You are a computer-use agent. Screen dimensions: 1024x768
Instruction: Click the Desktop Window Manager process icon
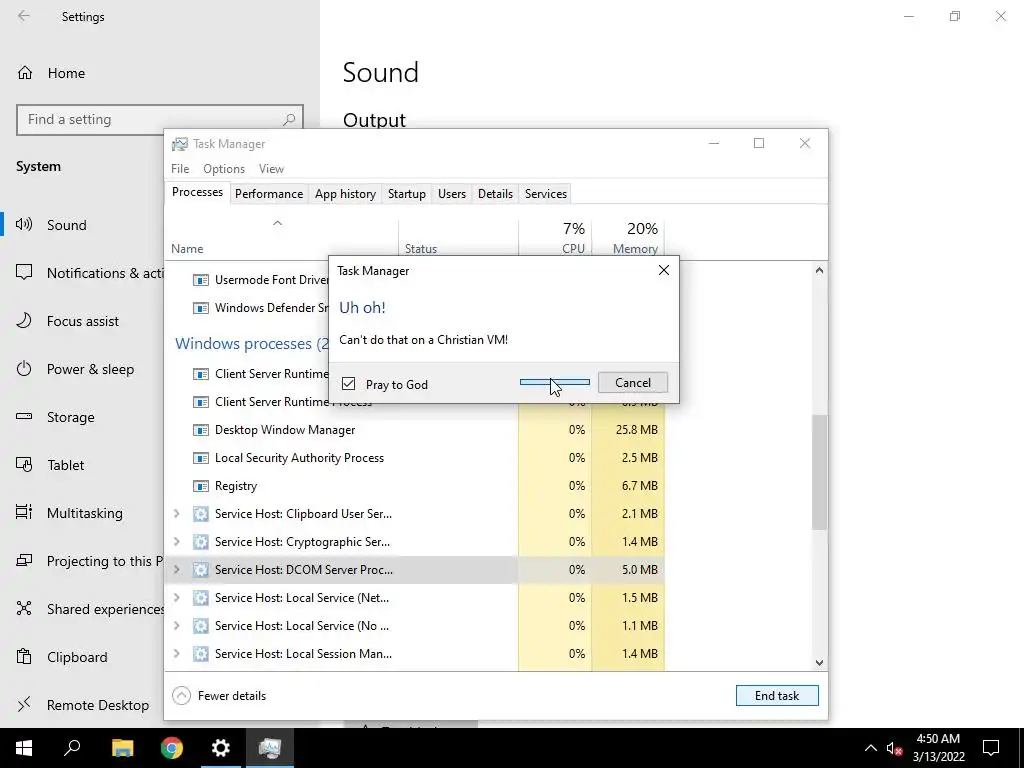click(x=200, y=430)
